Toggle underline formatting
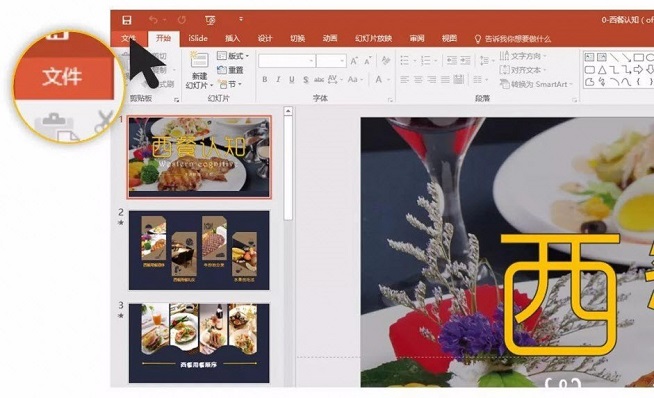The height and width of the screenshot is (398, 654). (x=292, y=79)
